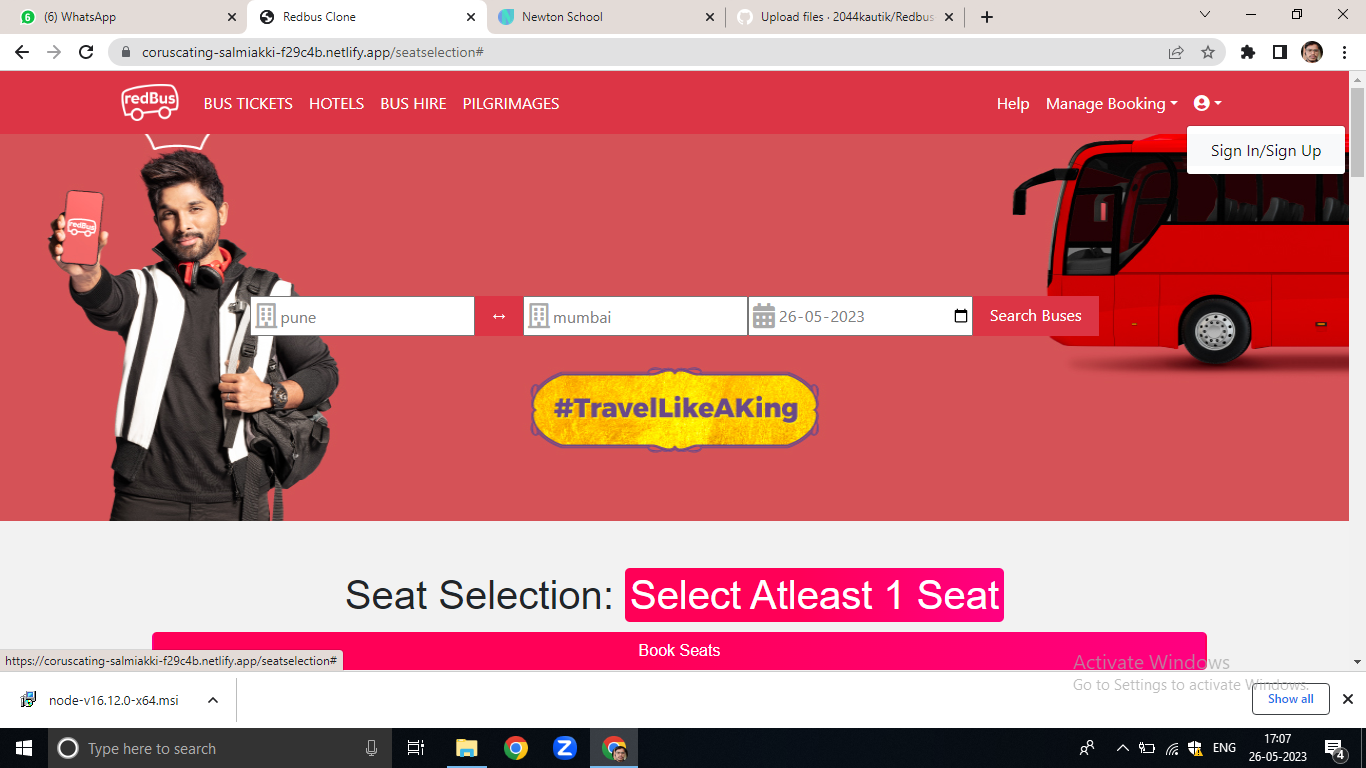Viewport: 1366px width, 768px height.
Task: Show all downloads button
Action: (1290, 699)
